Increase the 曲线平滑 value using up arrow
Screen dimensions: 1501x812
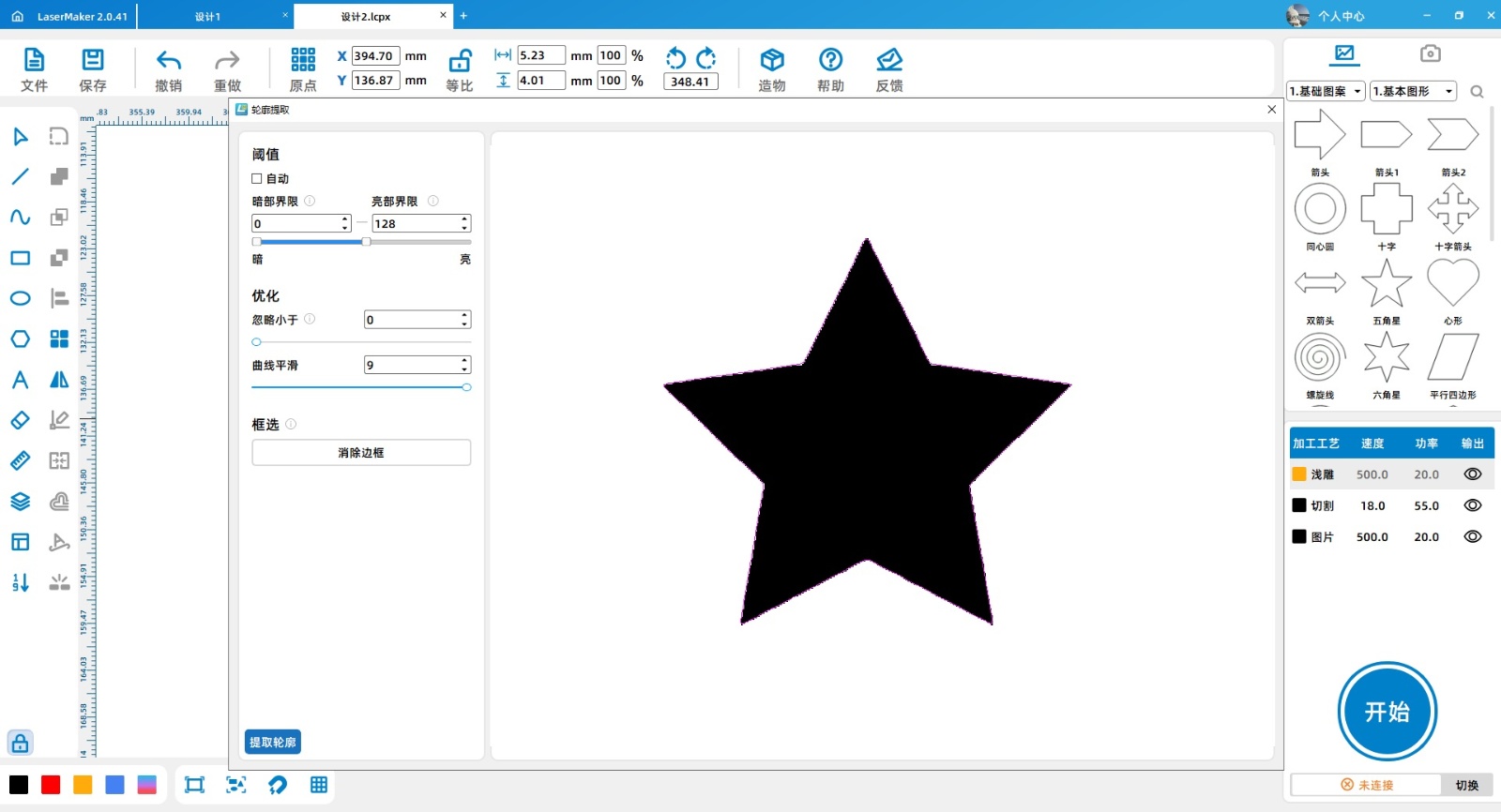click(464, 361)
